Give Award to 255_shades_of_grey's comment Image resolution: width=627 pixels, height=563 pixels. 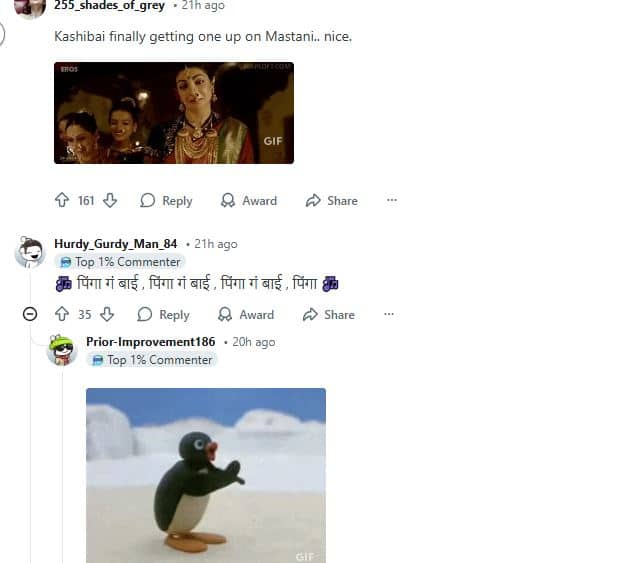(x=249, y=200)
